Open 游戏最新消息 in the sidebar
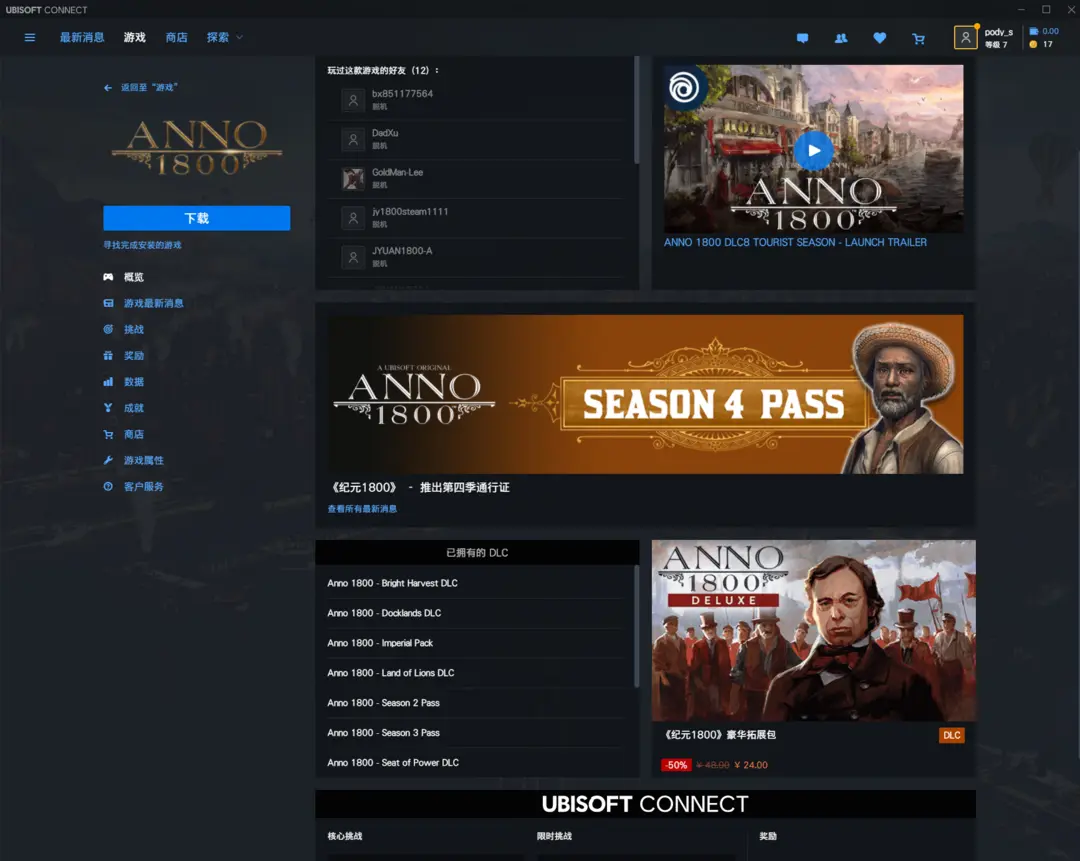This screenshot has height=861, width=1080. click(154, 303)
